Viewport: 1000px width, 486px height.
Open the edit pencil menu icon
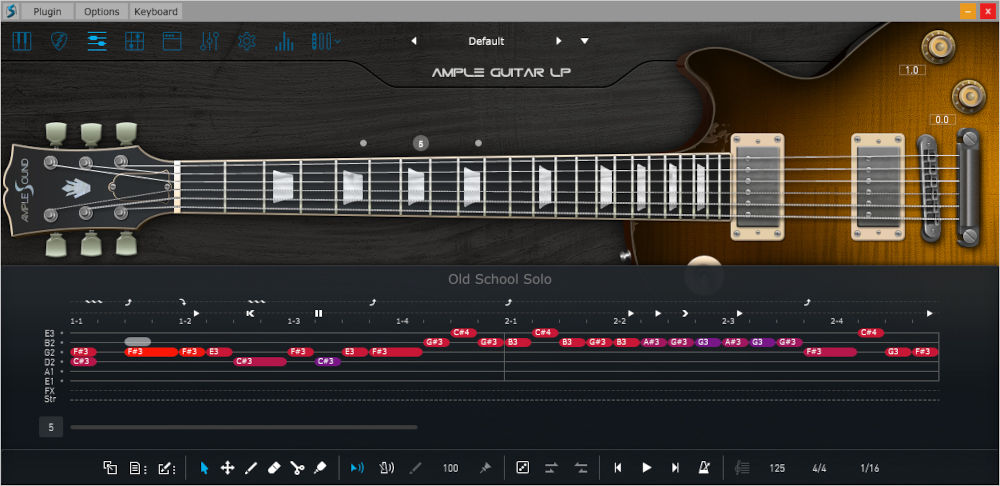point(166,468)
